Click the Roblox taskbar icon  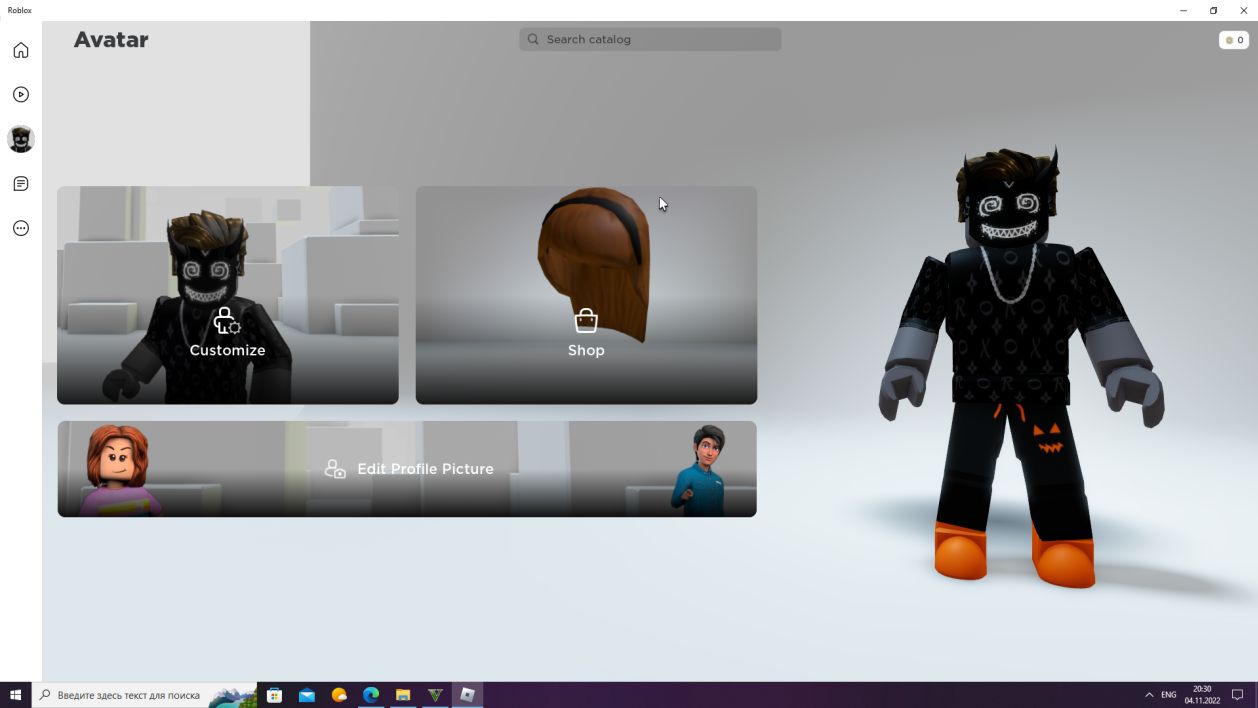pyautogui.click(x=467, y=695)
